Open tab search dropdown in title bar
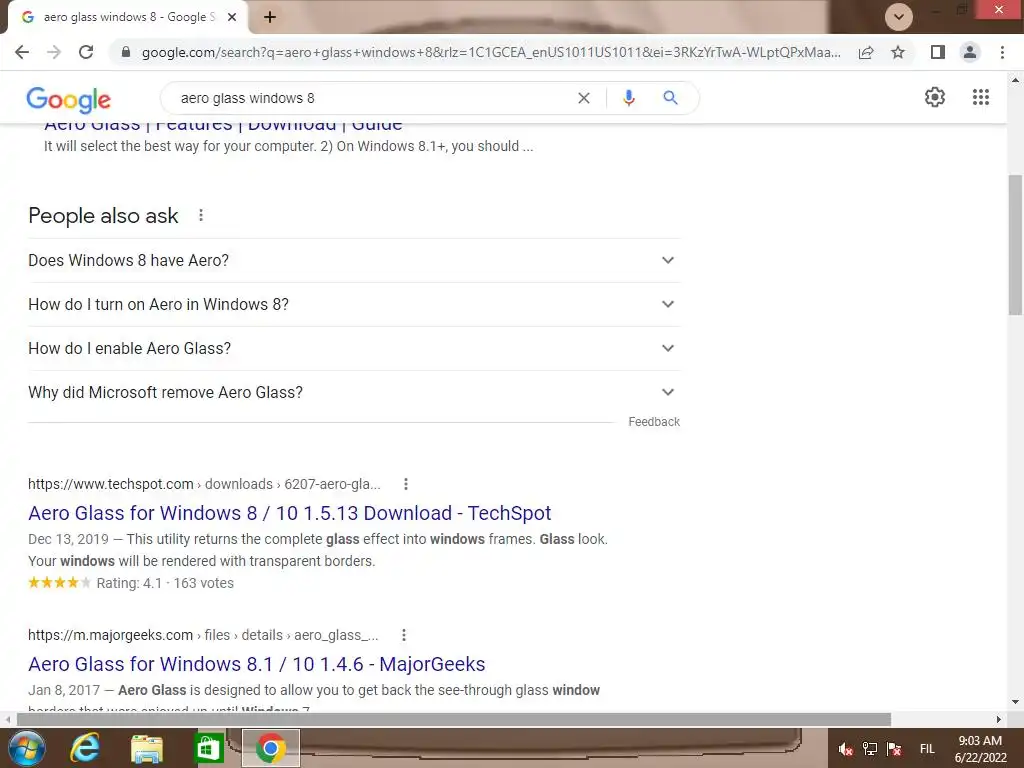 [899, 17]
